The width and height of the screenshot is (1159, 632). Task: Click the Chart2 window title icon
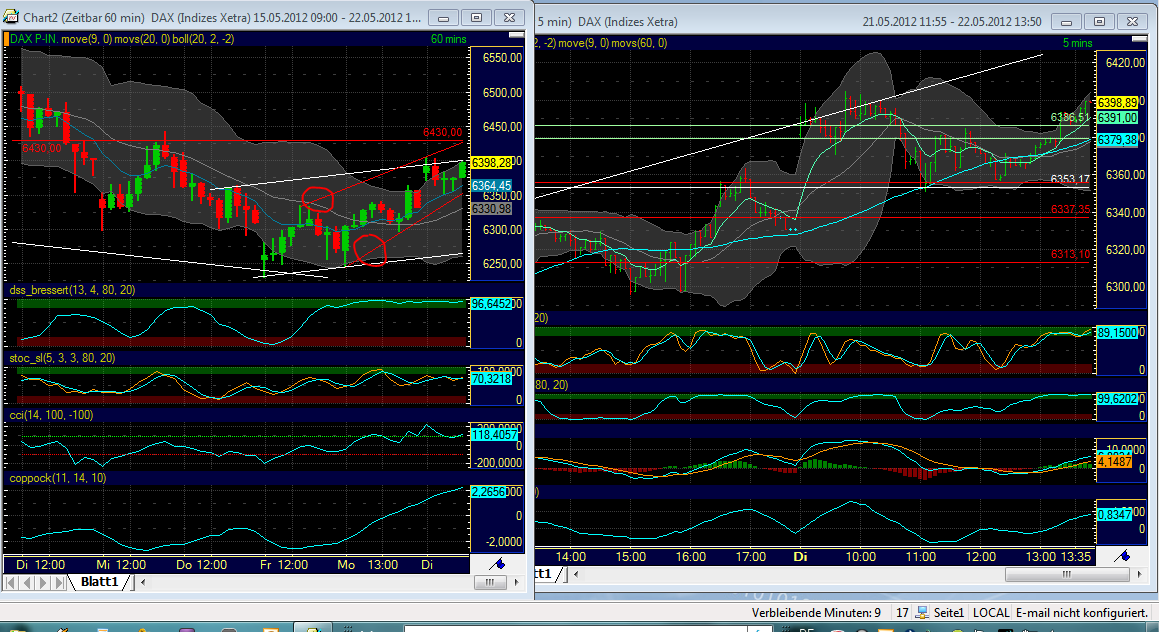(x=12, y=16)
